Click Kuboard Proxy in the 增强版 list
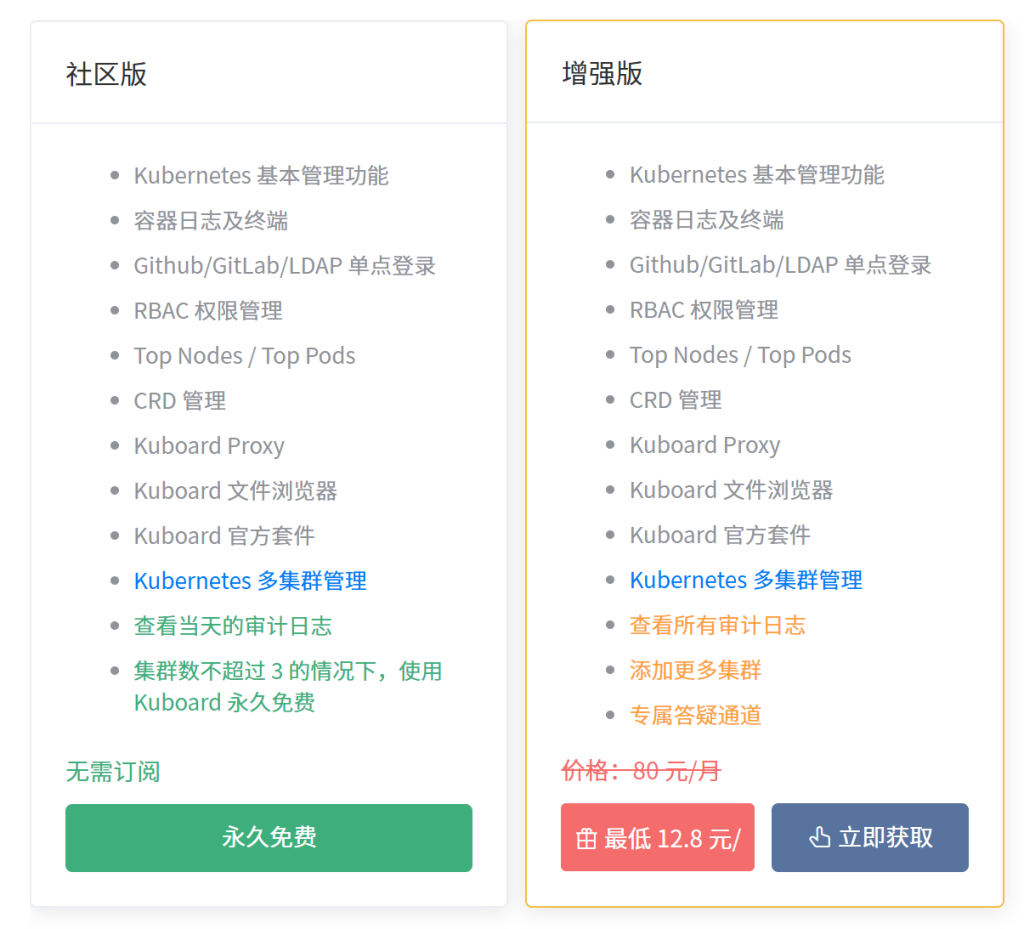This screenshot has height=929, width=1024. click(705, 445)
